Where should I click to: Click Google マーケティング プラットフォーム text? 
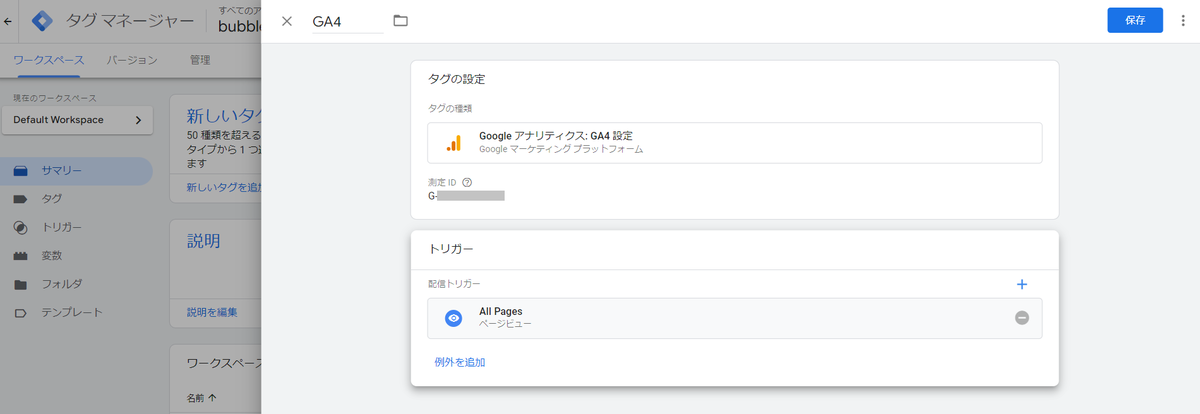click(x=561, y=149)
